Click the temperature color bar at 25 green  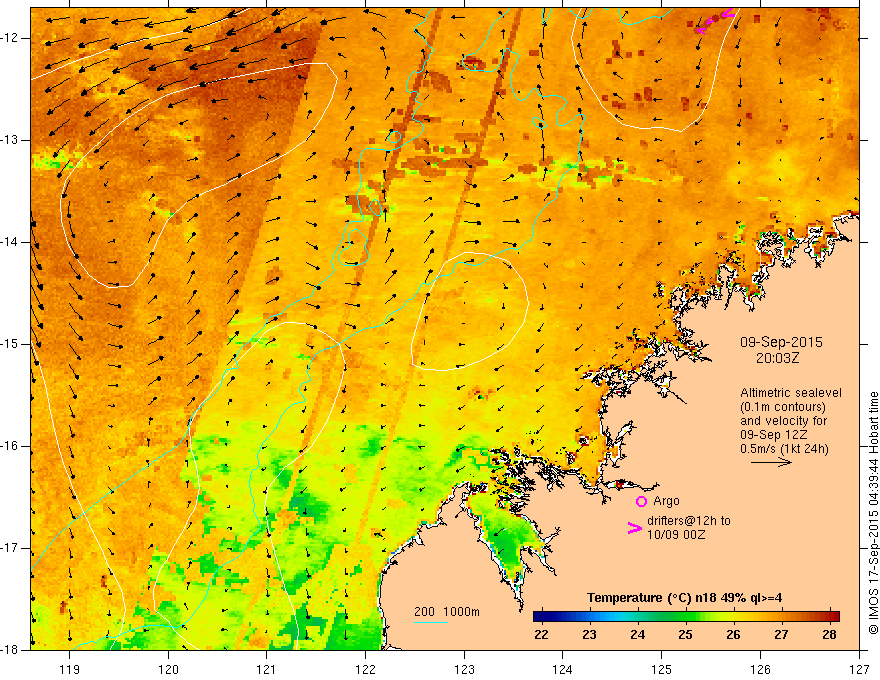pyautogui.click(x=686, y=616)
